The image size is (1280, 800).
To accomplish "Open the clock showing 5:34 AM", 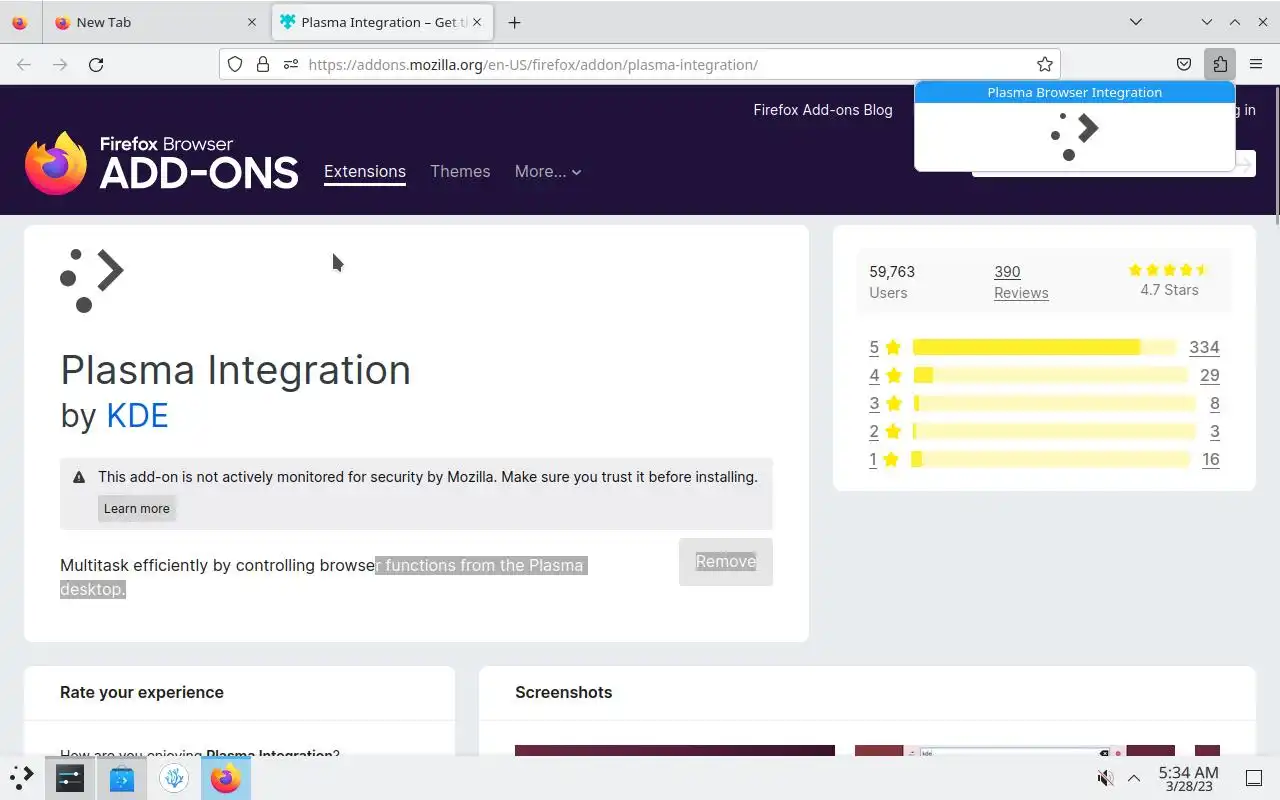I will (x=1188, y=778).
